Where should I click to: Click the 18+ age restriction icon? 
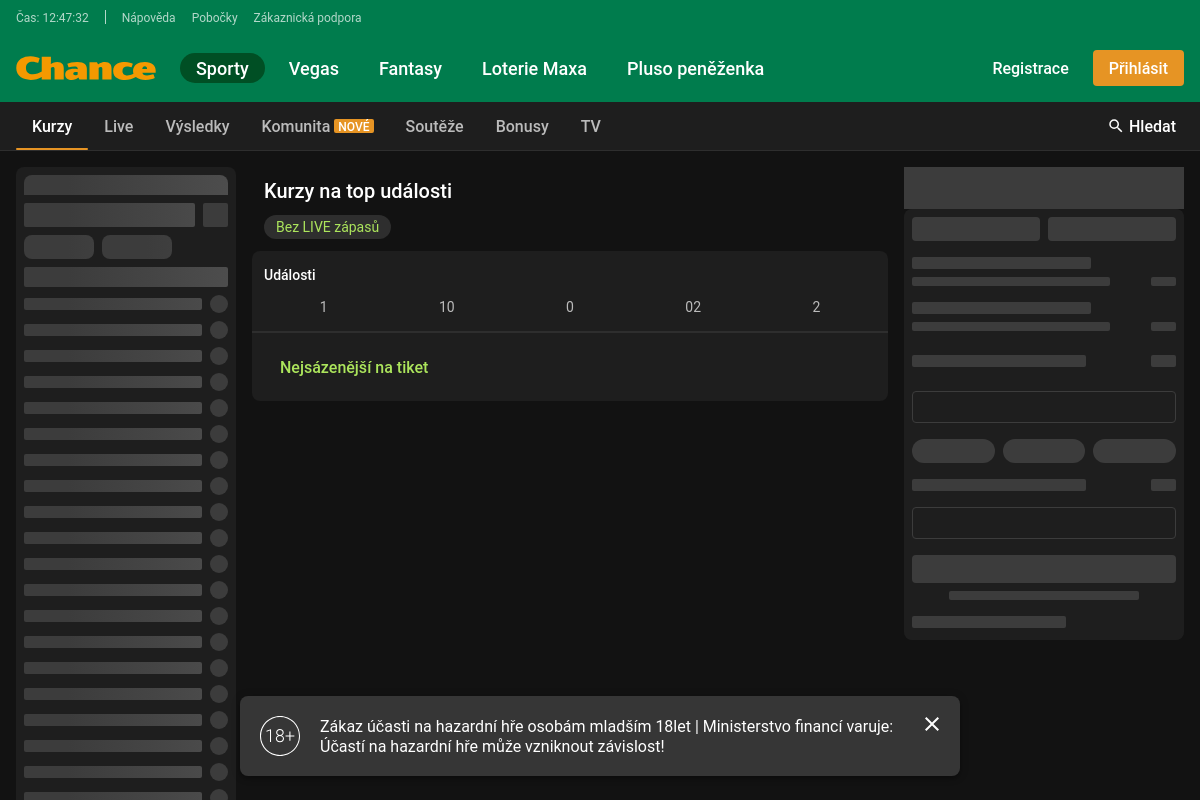pos(280,736)
